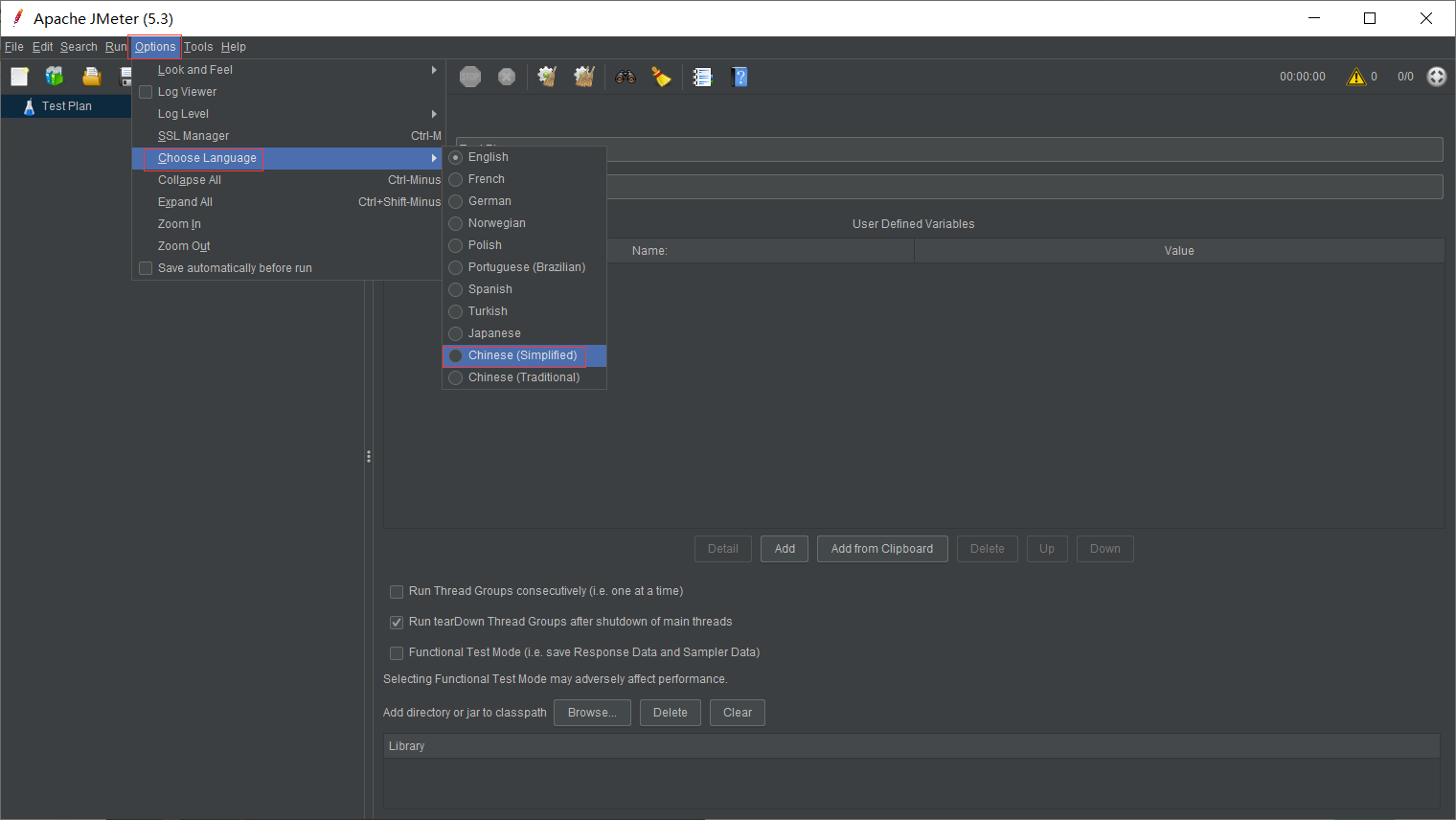Click the Detail button
Image resolution: width=1456 pixels, height=820 pixels.
723,549
